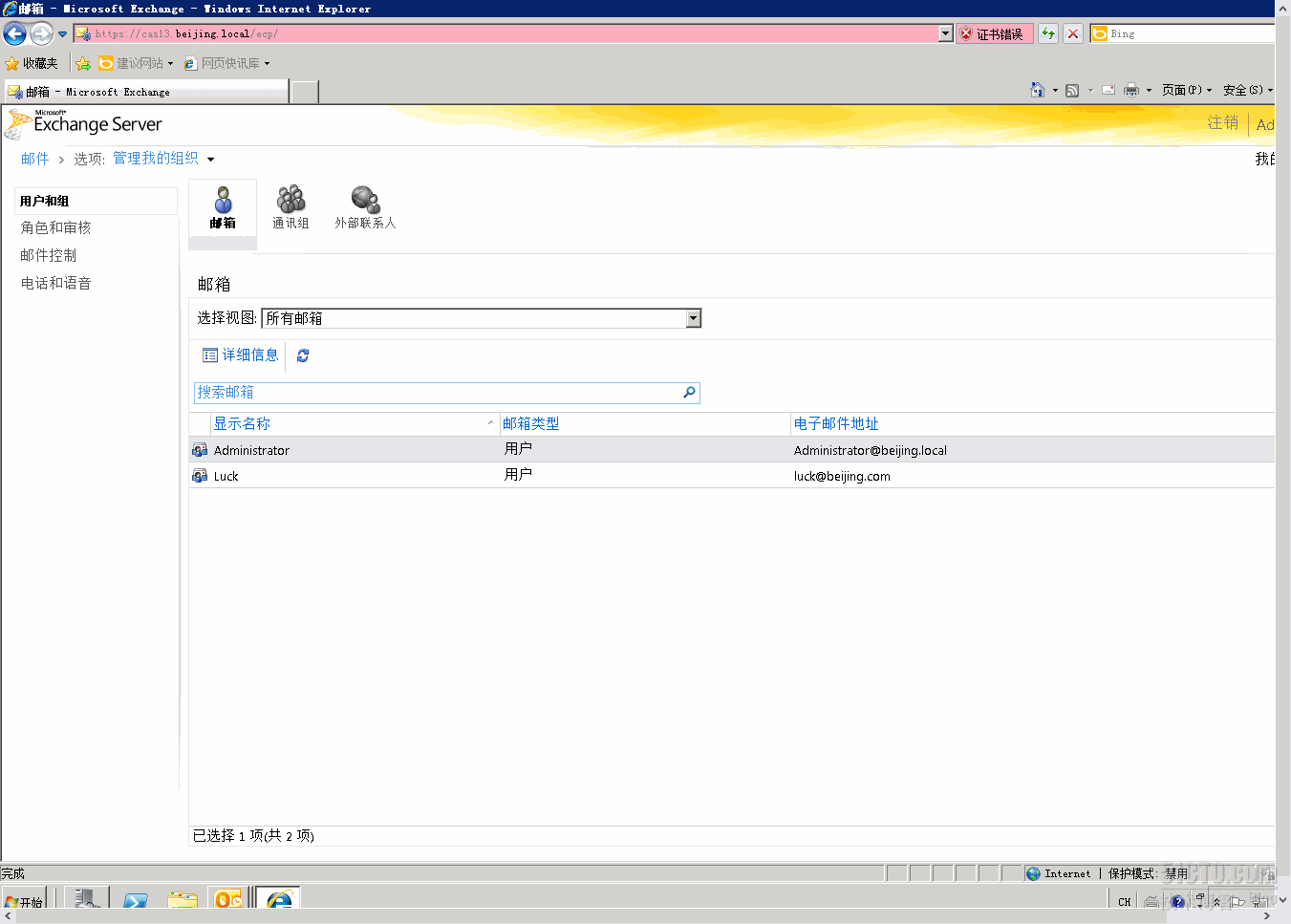Open the 收藏夹 favorites button
The width and height of the screenshot is (1291, 924).
[32, 63]
